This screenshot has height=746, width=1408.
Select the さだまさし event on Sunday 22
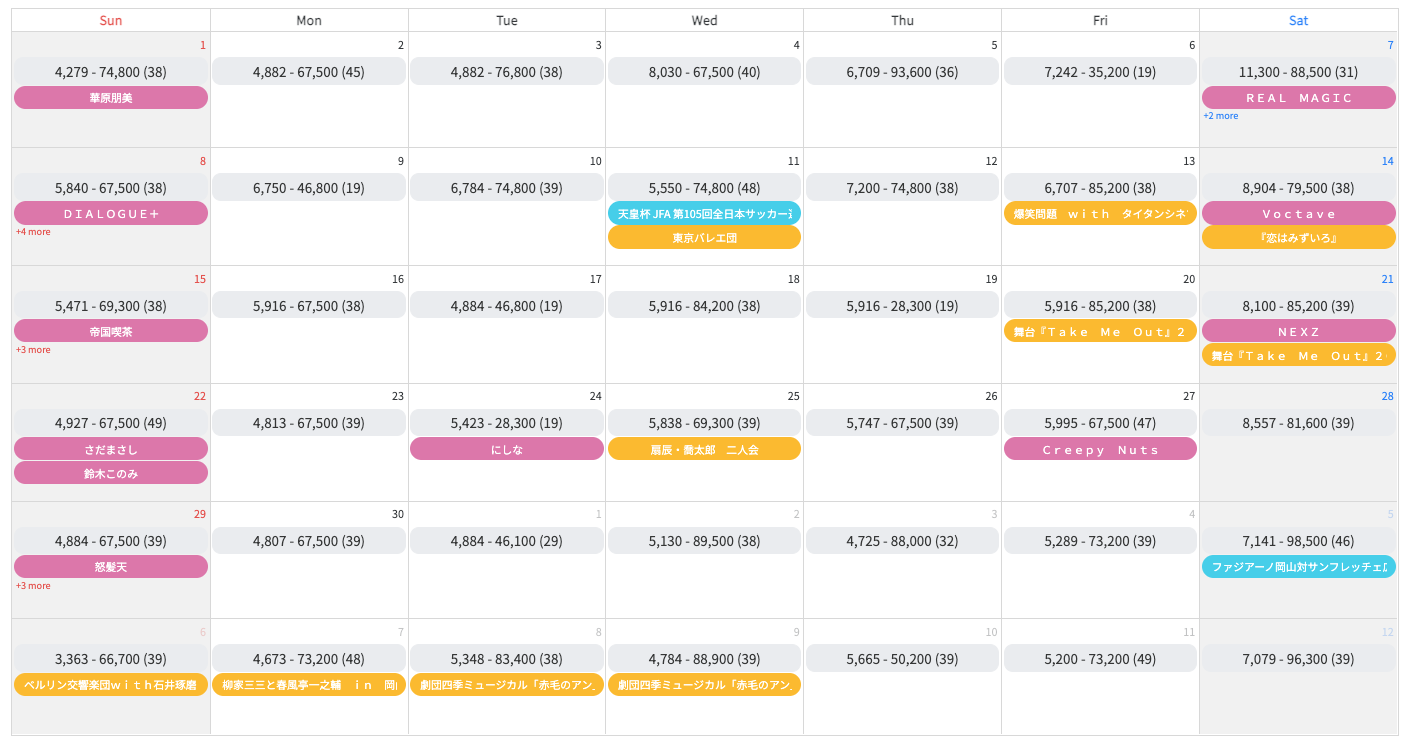111,450
